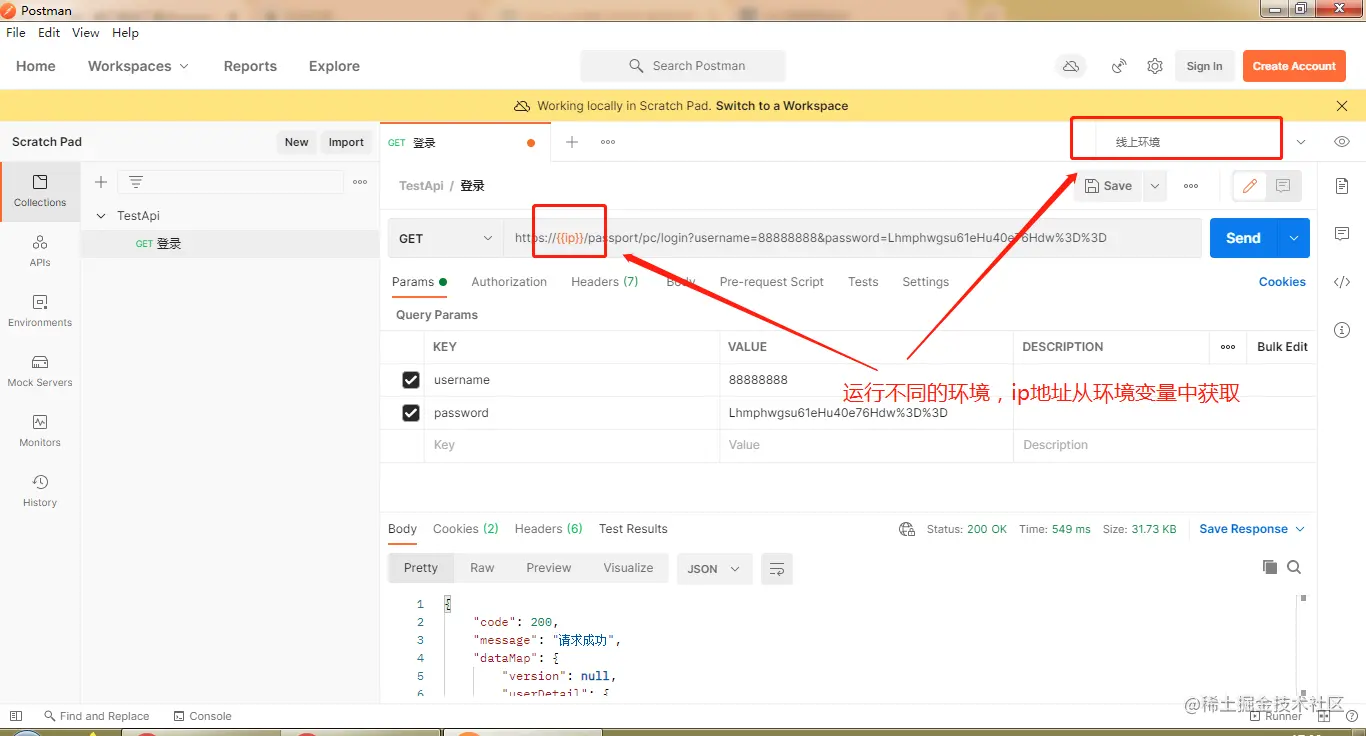Open the code snippet icon

pos(1342,282)
